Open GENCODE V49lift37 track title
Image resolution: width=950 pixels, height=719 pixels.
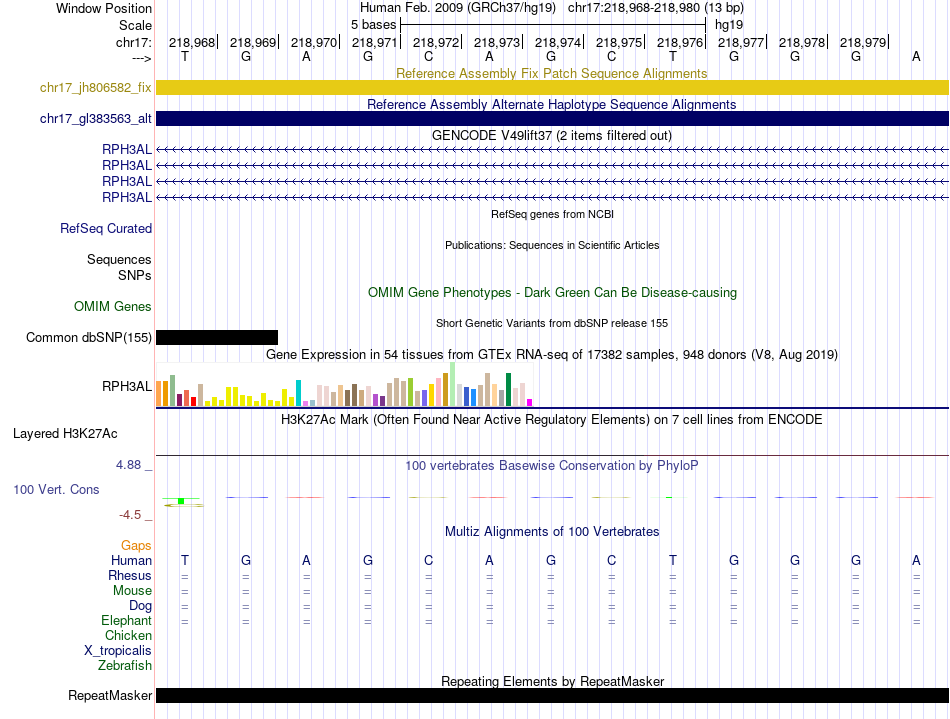point(551,135)
